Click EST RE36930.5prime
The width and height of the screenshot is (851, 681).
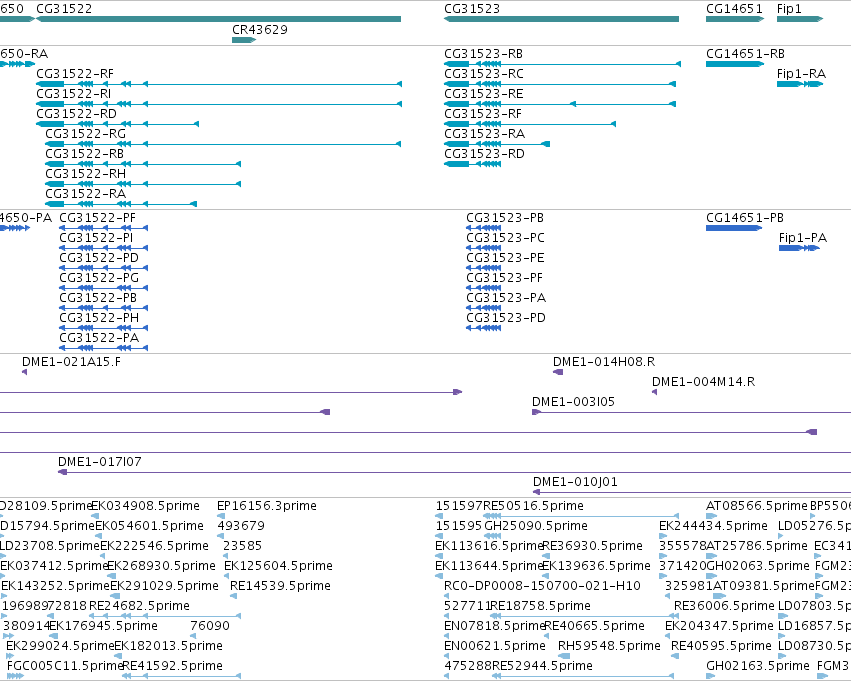tap(592, 546)
